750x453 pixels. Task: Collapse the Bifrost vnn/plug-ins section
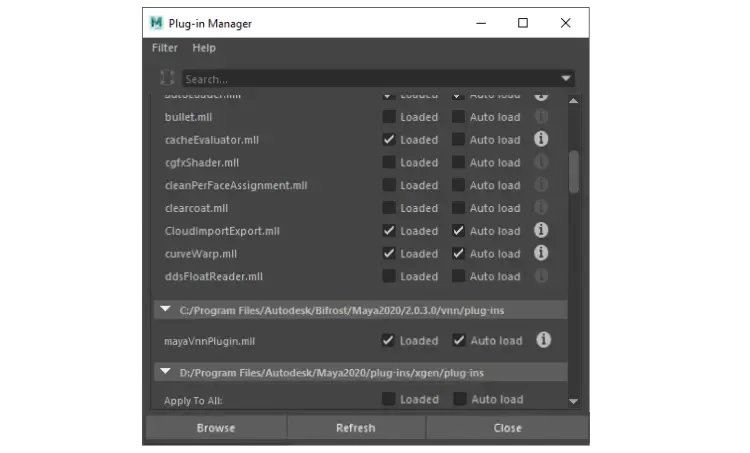[165, 309]
